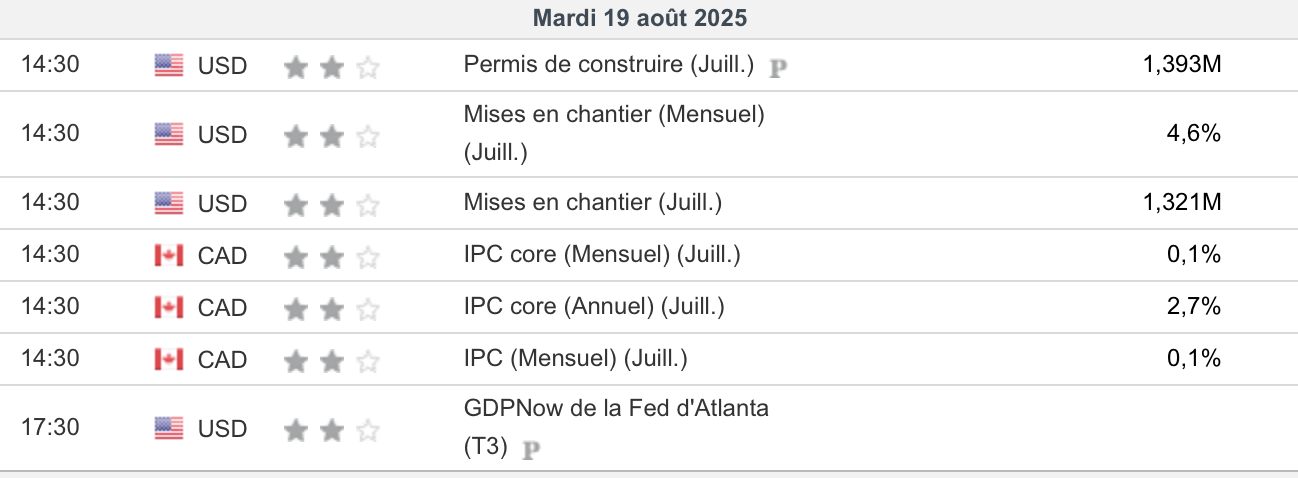This screenshot has width=1298, height=478.
Task: Click the 2,7% value for IPC core (Annuel)
Action: (x=1194, y=307)
